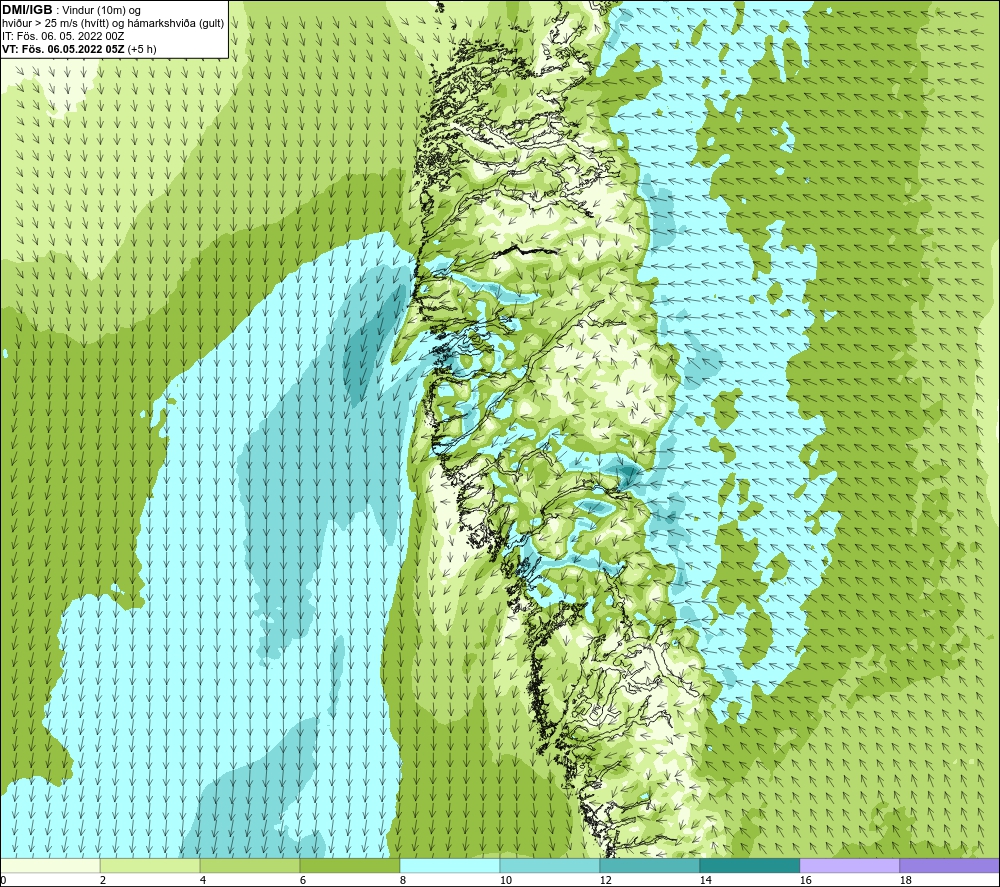The height and width of the screenshot is (887, 1000).
Task: Click the purple swatch above 18 m/s
Action: 950,865
